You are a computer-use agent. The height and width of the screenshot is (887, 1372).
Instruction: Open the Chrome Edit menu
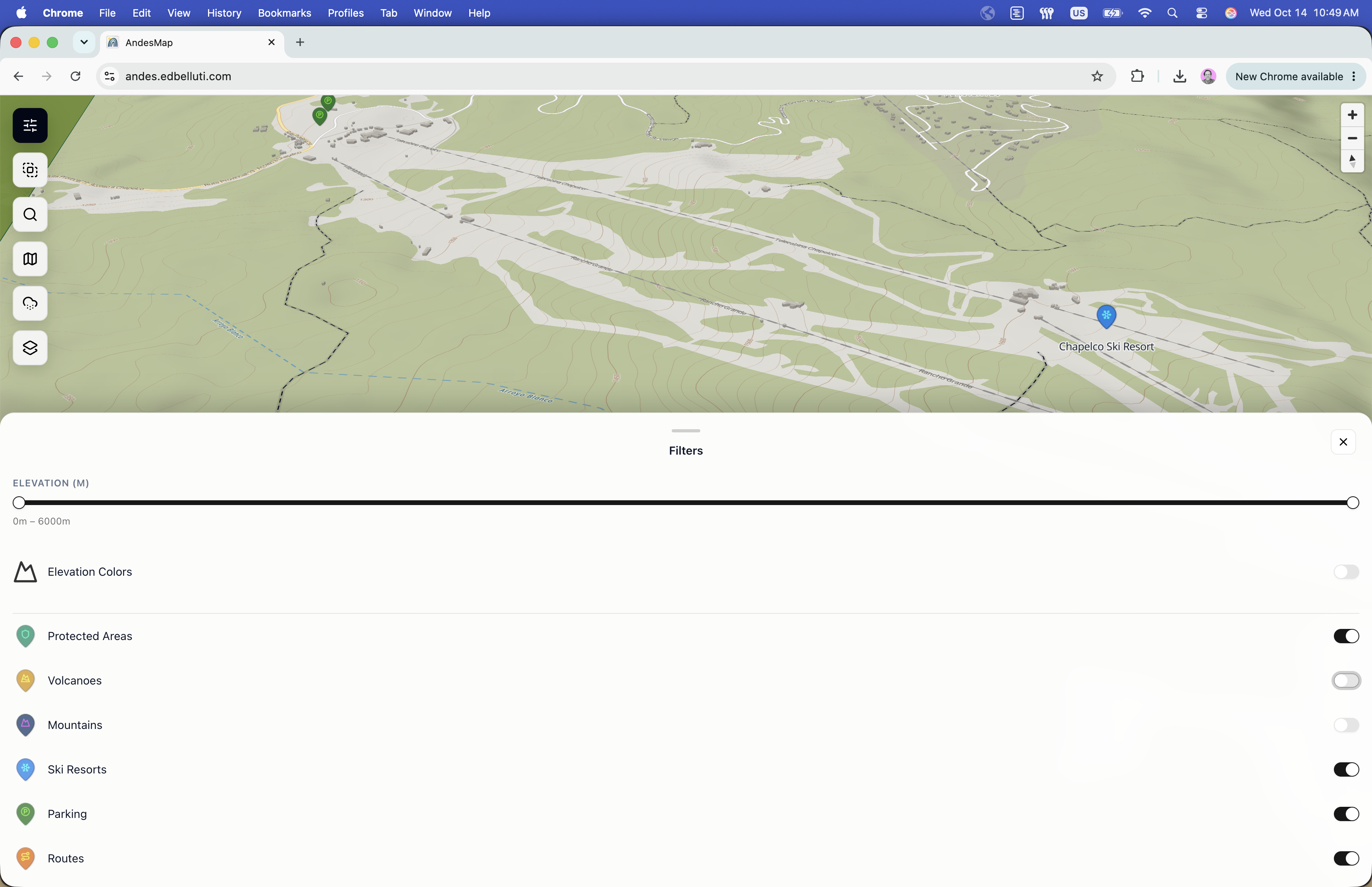(141, 13)
